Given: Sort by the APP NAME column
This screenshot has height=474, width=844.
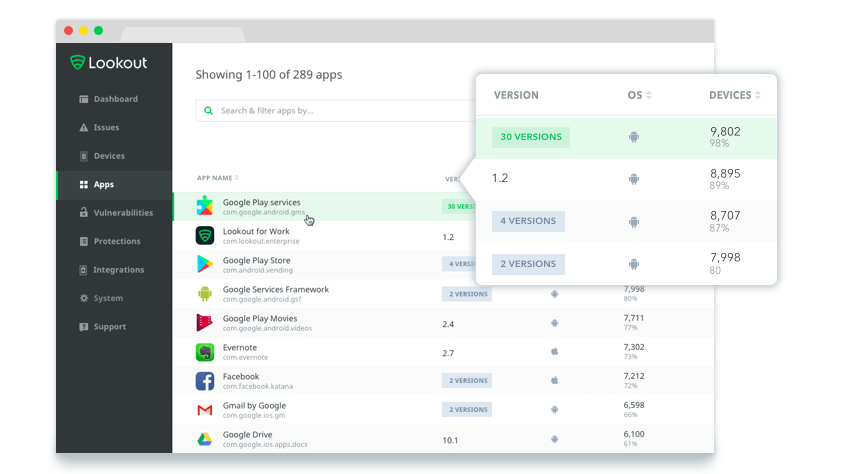Looking at the screenshot, I should click(217, 178).
